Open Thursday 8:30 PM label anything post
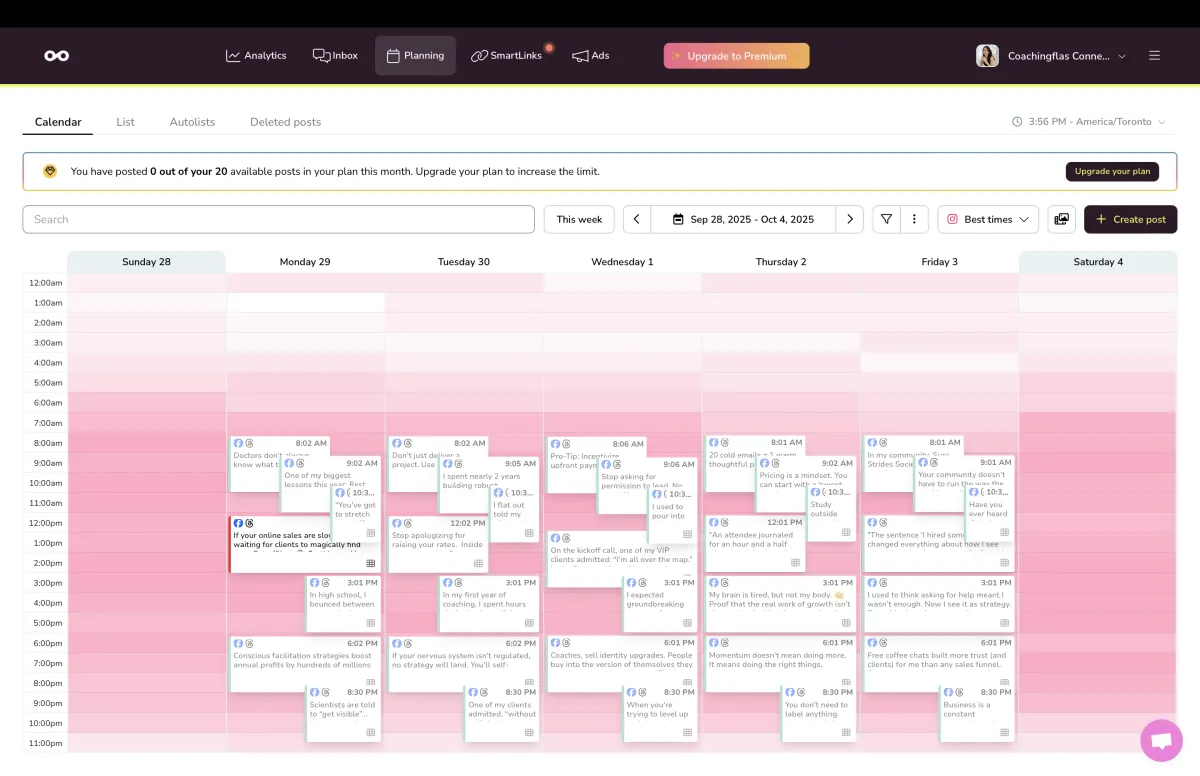 pos(818,712)
